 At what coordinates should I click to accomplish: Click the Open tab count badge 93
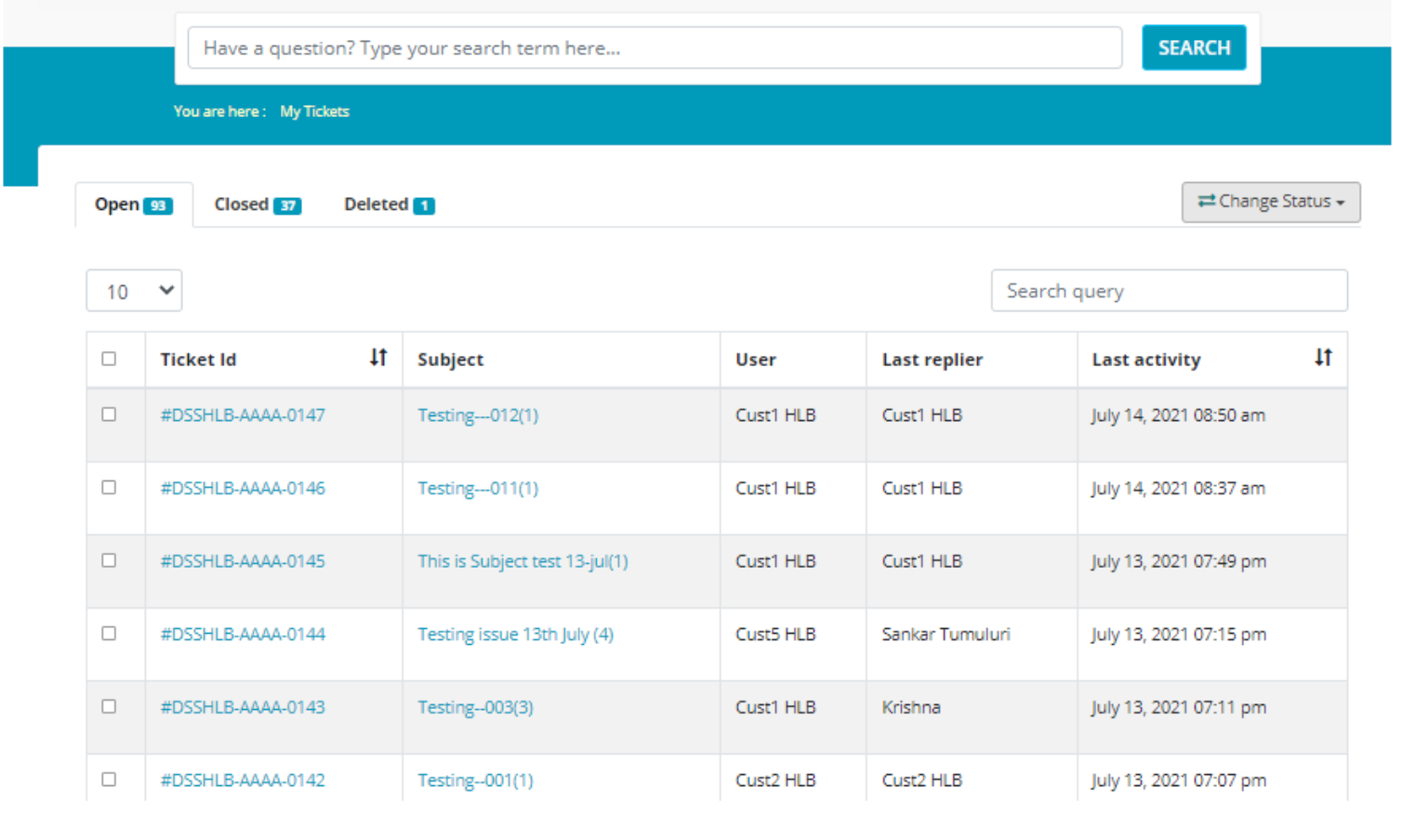point(158,206)
